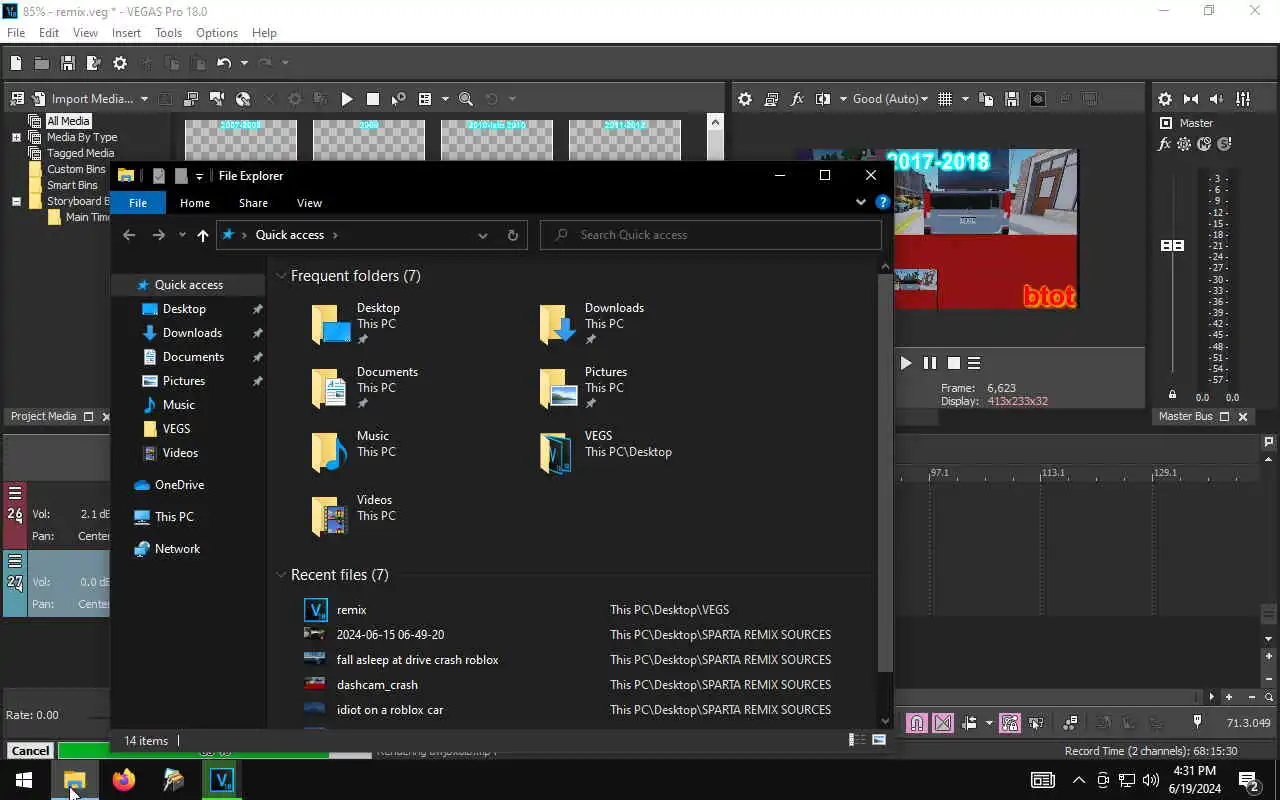The width and height of the screenshot is (1280, 800).
Task: Undo last action in VEGAS toolbar
Action: pyautogui.click(x=224, y=63)
